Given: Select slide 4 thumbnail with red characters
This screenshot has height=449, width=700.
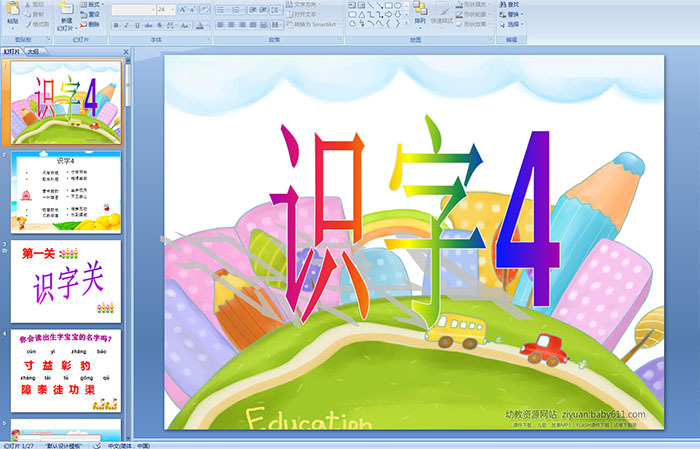Looking at the screenshot, I should [66, 370].
